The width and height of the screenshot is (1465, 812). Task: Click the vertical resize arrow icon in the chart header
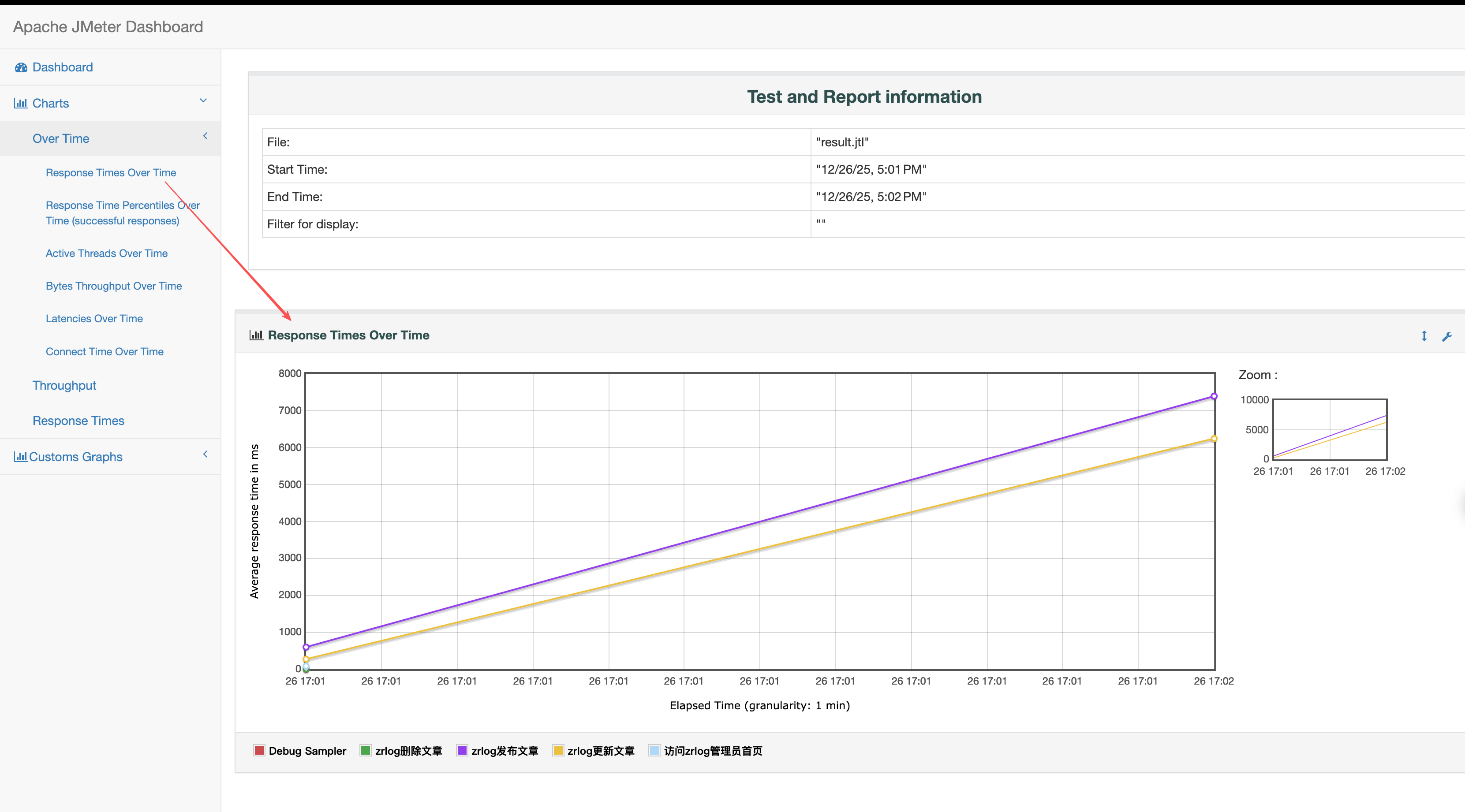1424,336
